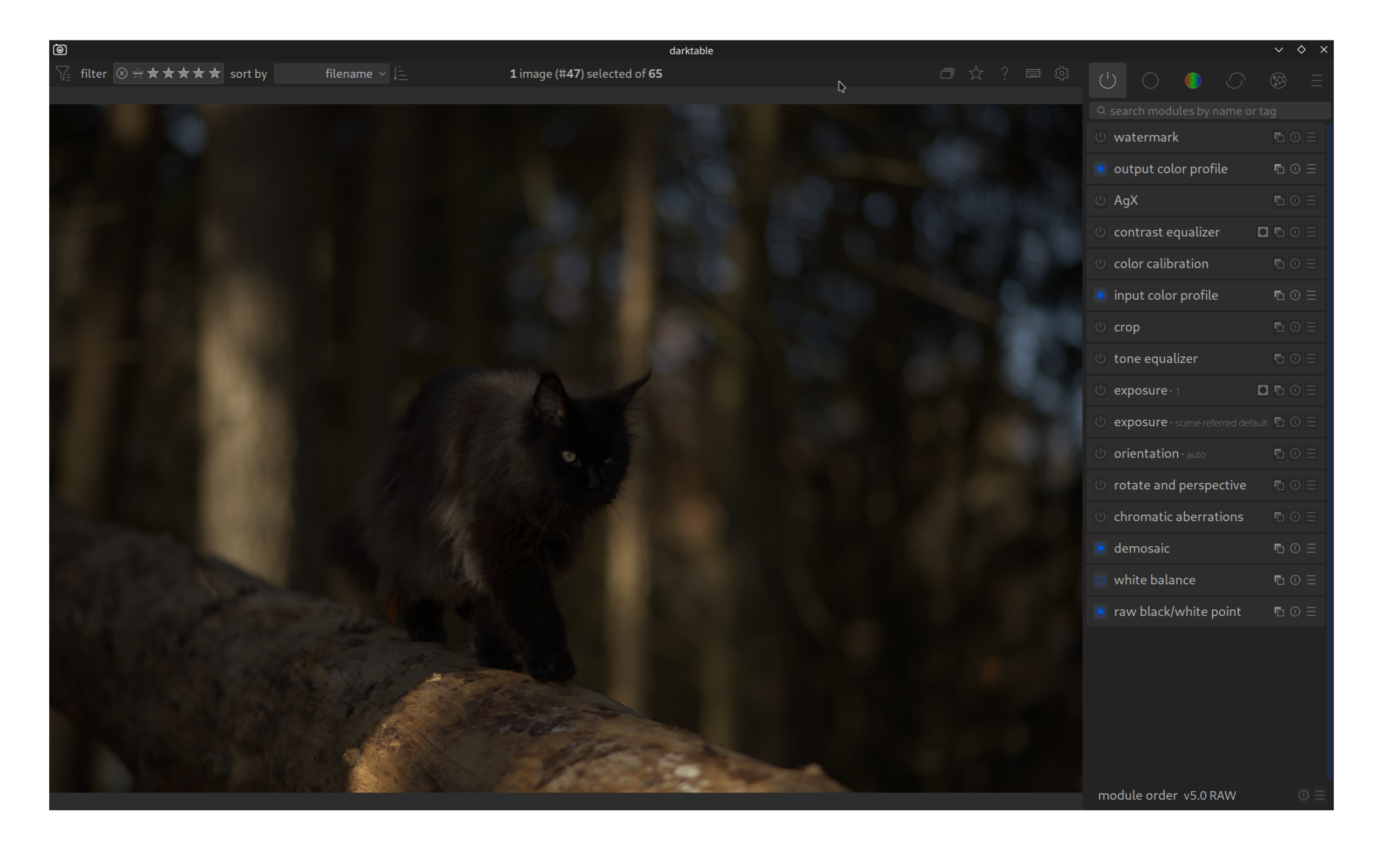
Task: Open presets menu for crop module
Action: click(x=1311, y=327)
